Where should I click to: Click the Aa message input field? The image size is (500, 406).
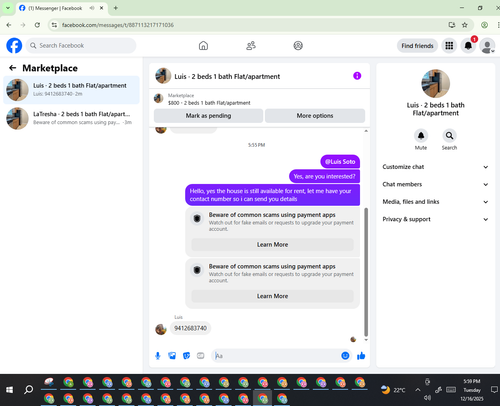click(x=277, y=356)
